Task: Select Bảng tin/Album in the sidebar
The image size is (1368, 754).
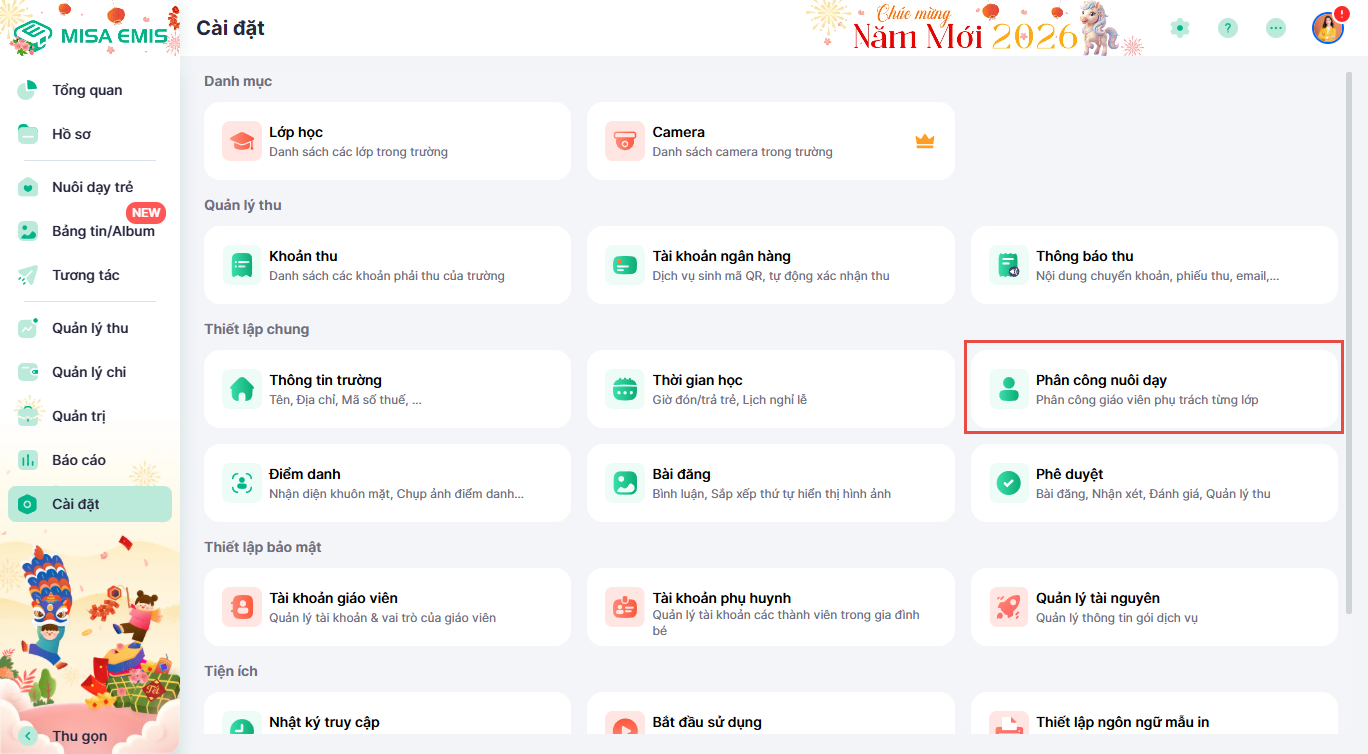Action: (x=103, y=231)
